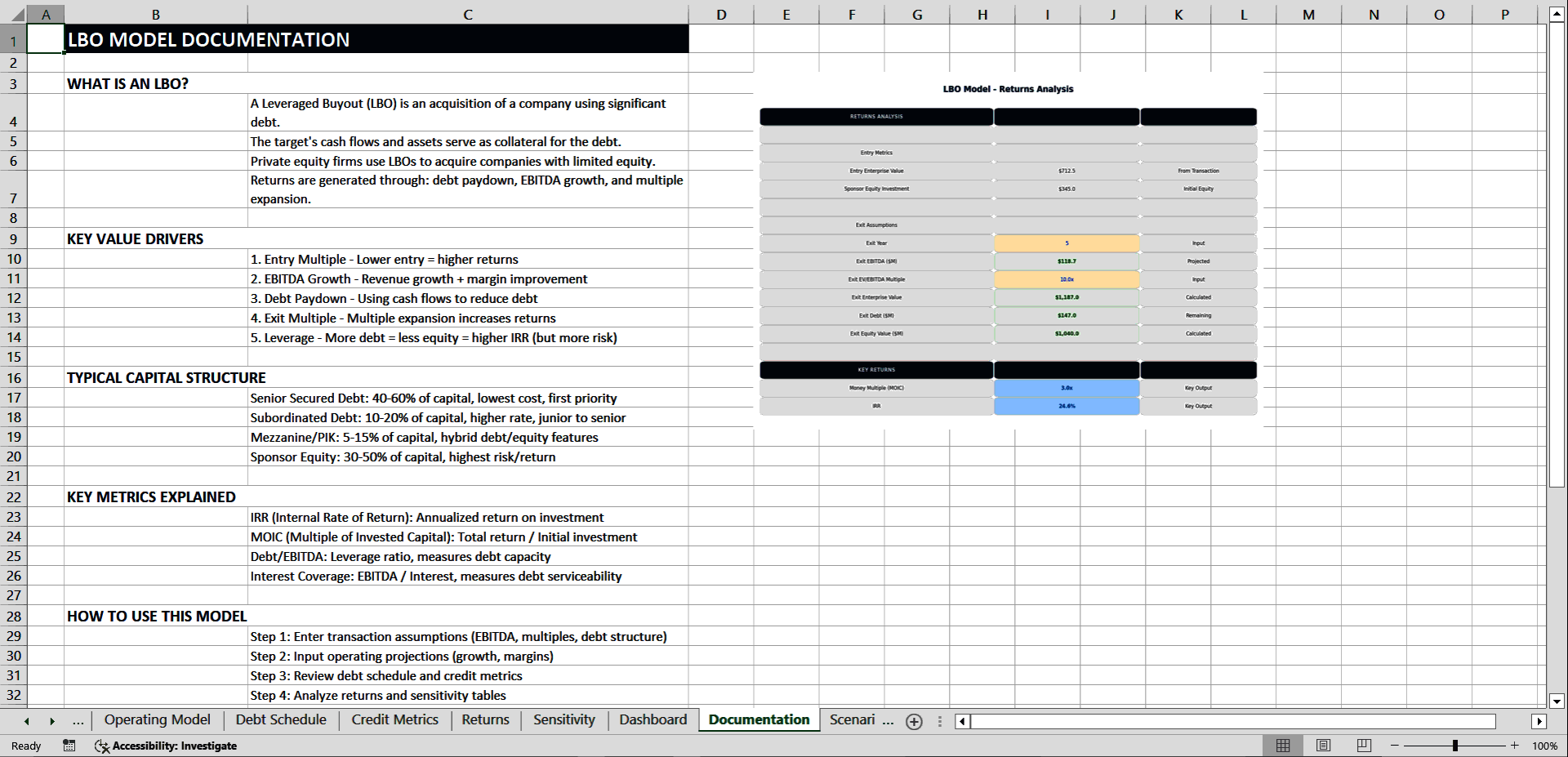Select the orange Exit Year input cell
The width and height of the screenshot is (1568, 757).
coord(1067,243)
